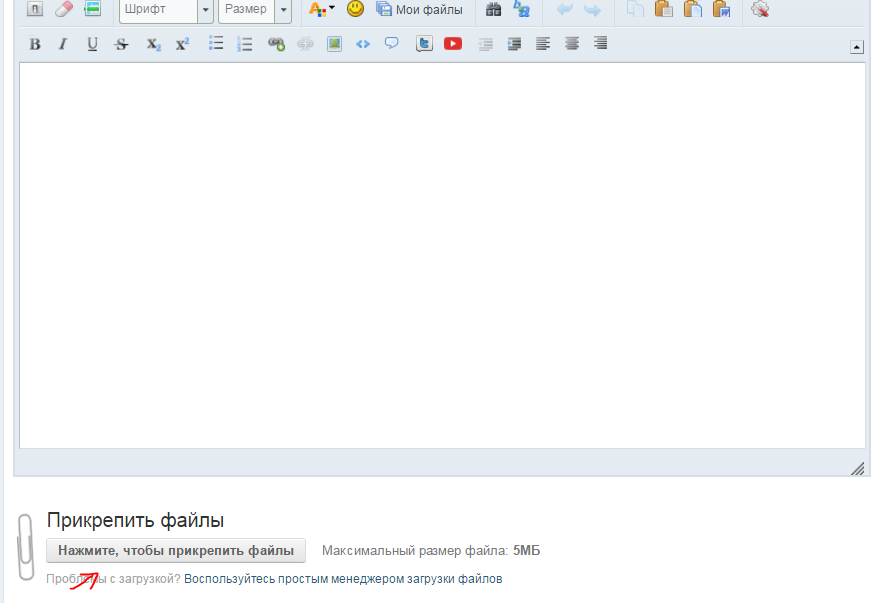This screenshot has width=875, height=603.
Task: Click the Прикрепить файлы heading
Action: click(x=136, y=520)
